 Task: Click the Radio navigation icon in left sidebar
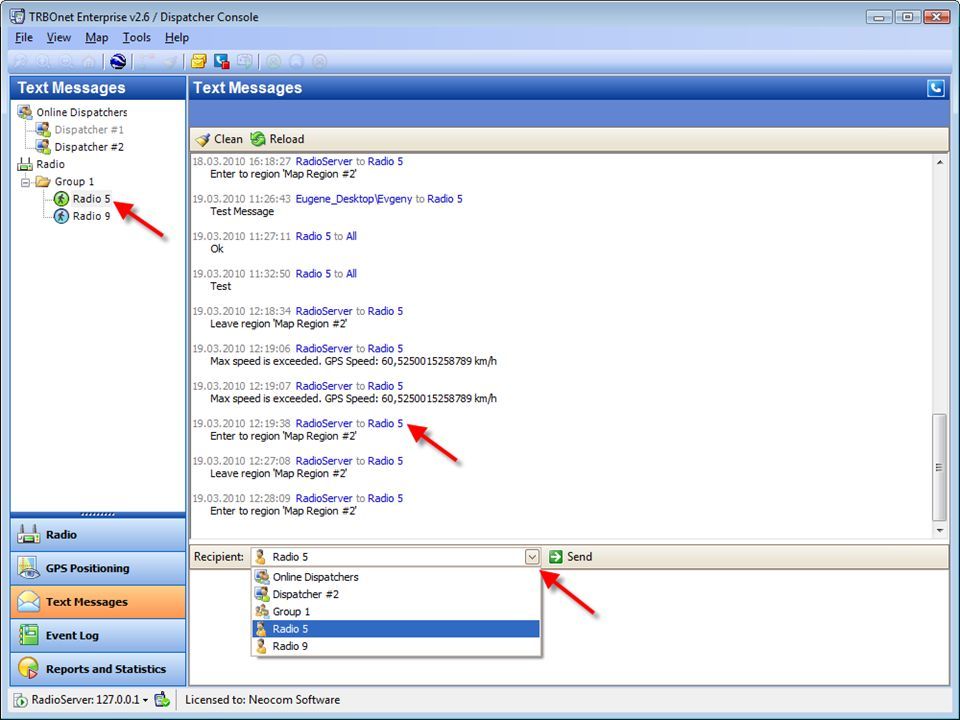pos(28,534)
